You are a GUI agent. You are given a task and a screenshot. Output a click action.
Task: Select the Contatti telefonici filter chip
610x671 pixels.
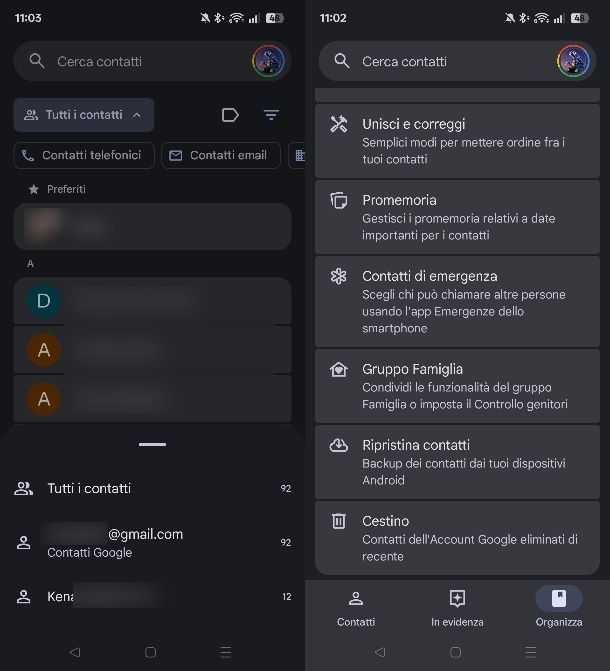(x=85, y=155)
